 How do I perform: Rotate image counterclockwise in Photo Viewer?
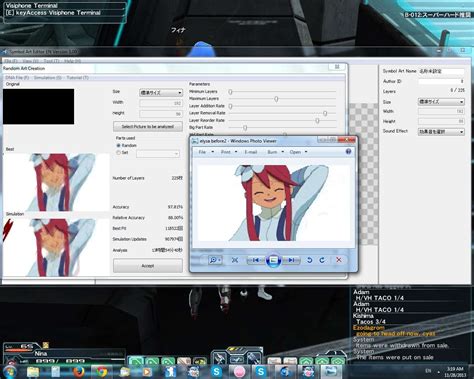tap(309, 260)
